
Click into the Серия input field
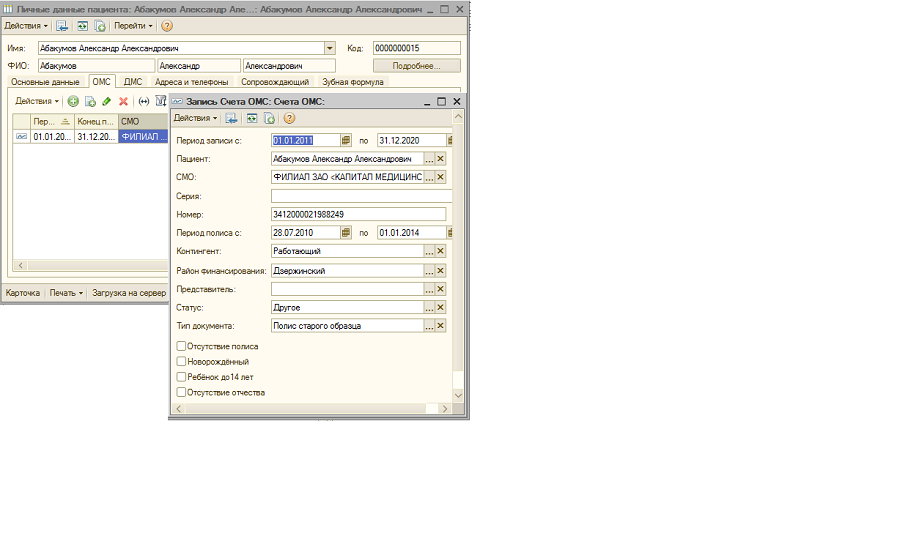coord(361,196)
